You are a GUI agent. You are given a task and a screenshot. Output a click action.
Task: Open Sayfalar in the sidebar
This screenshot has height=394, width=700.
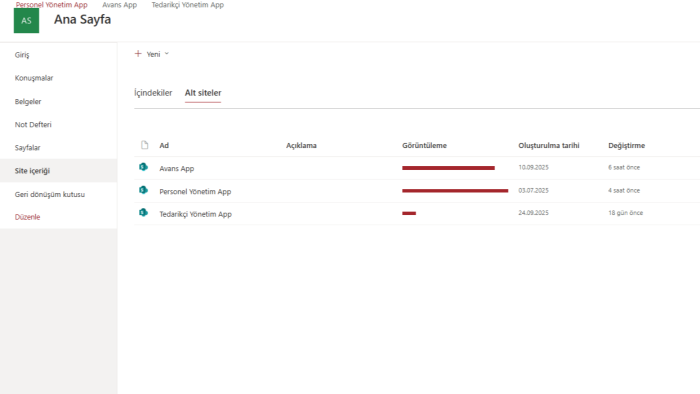[27, 148]
